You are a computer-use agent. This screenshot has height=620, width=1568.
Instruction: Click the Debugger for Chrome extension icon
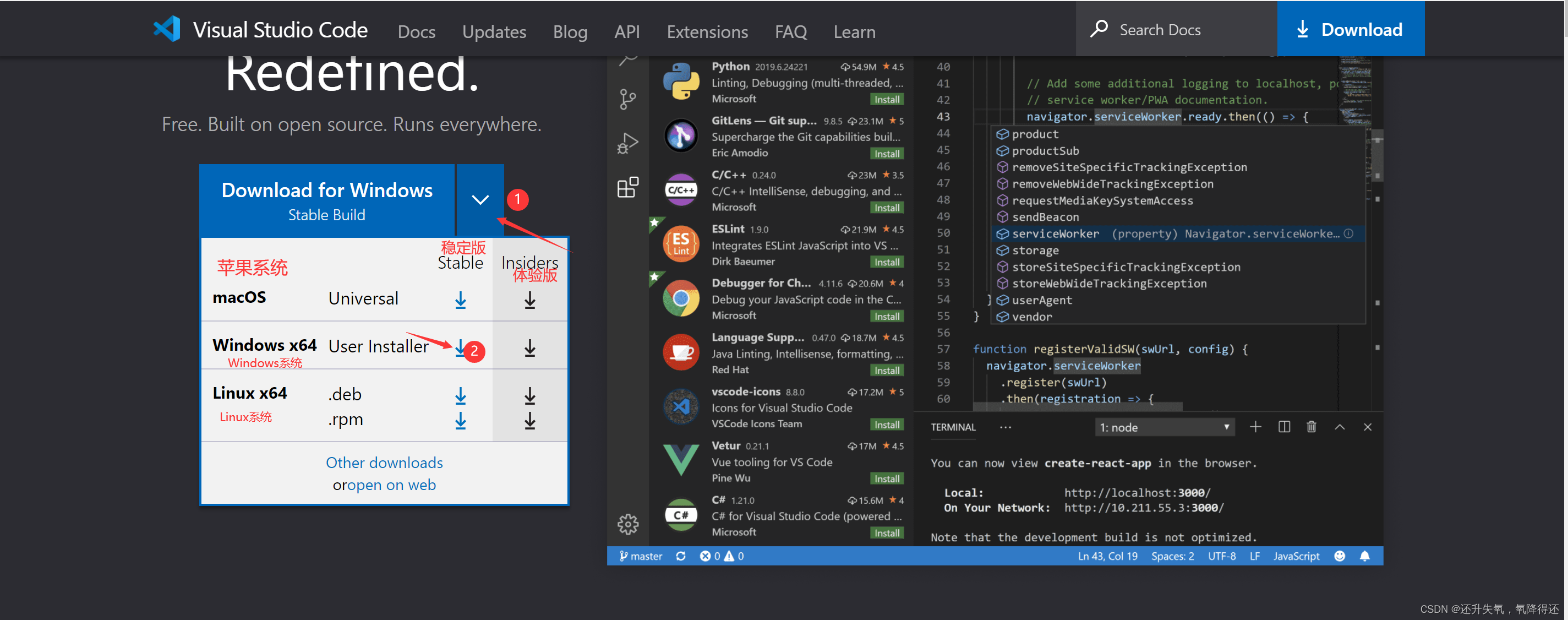pyautogui.click(x=680, y=298)
